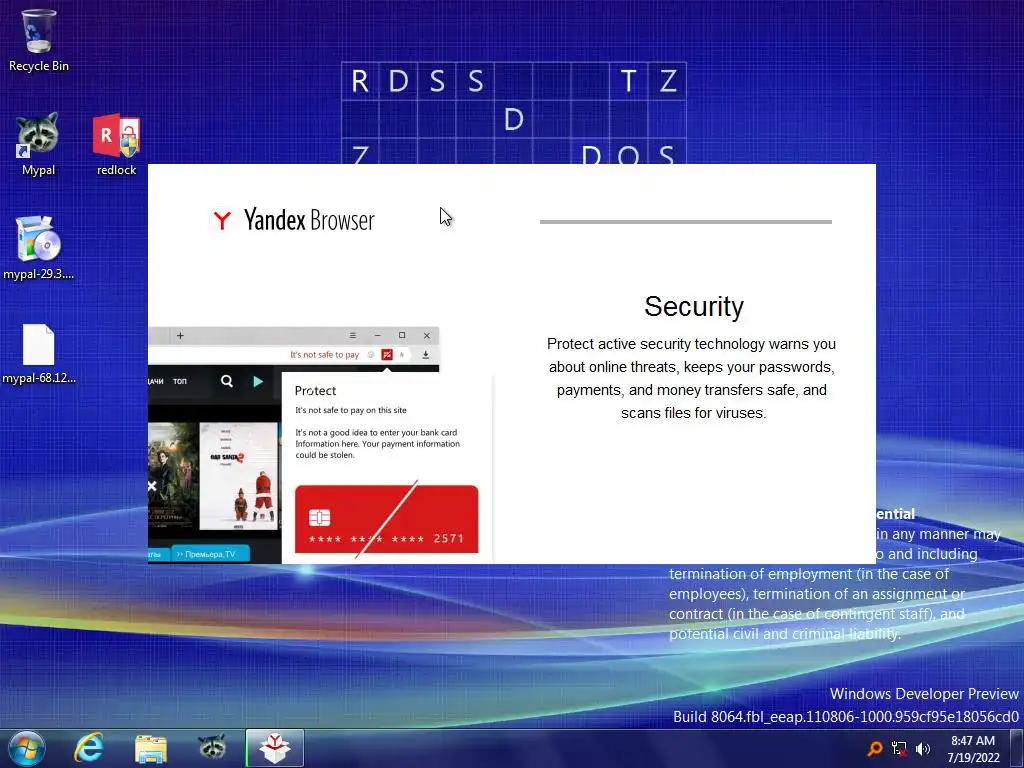Open the volume speaker tray icon

click(922, 748)
